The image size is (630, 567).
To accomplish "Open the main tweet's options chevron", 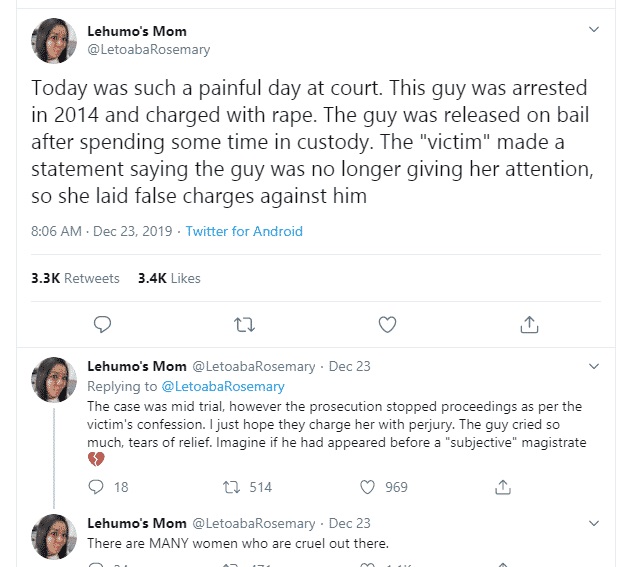I will pos(594,30).
